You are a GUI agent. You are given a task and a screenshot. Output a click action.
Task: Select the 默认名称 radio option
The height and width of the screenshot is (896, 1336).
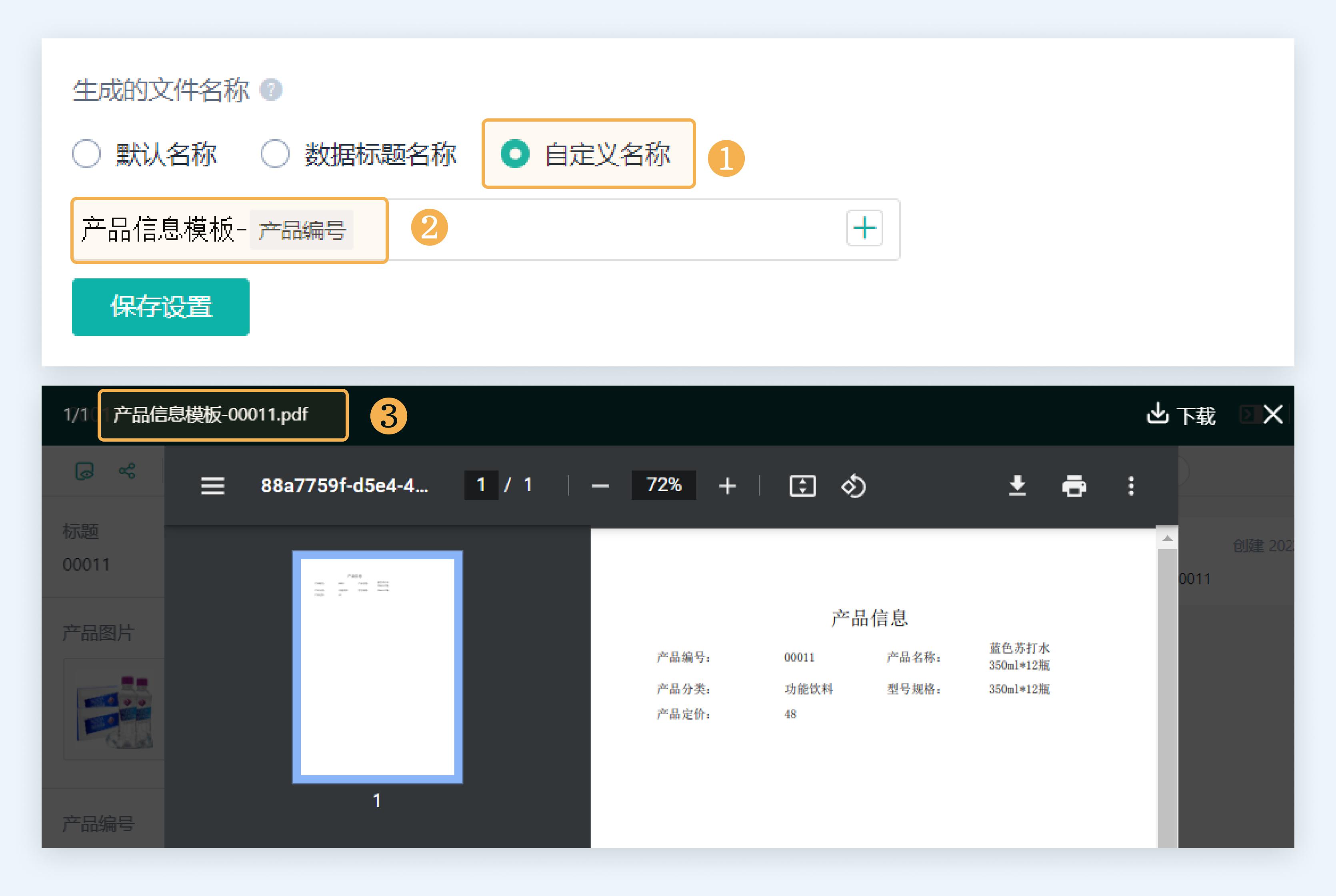86,153
